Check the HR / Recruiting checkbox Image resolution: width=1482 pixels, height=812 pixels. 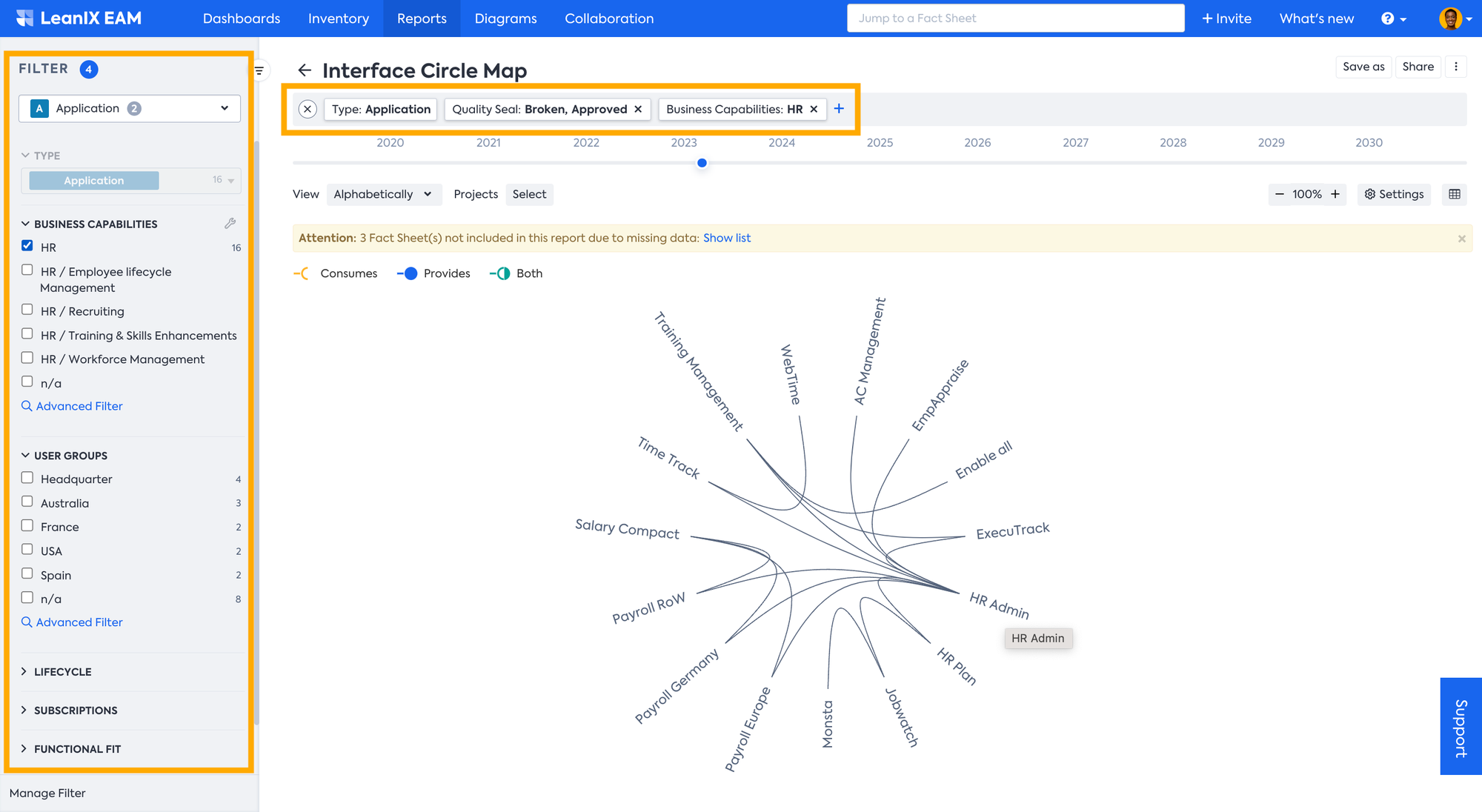27,310
